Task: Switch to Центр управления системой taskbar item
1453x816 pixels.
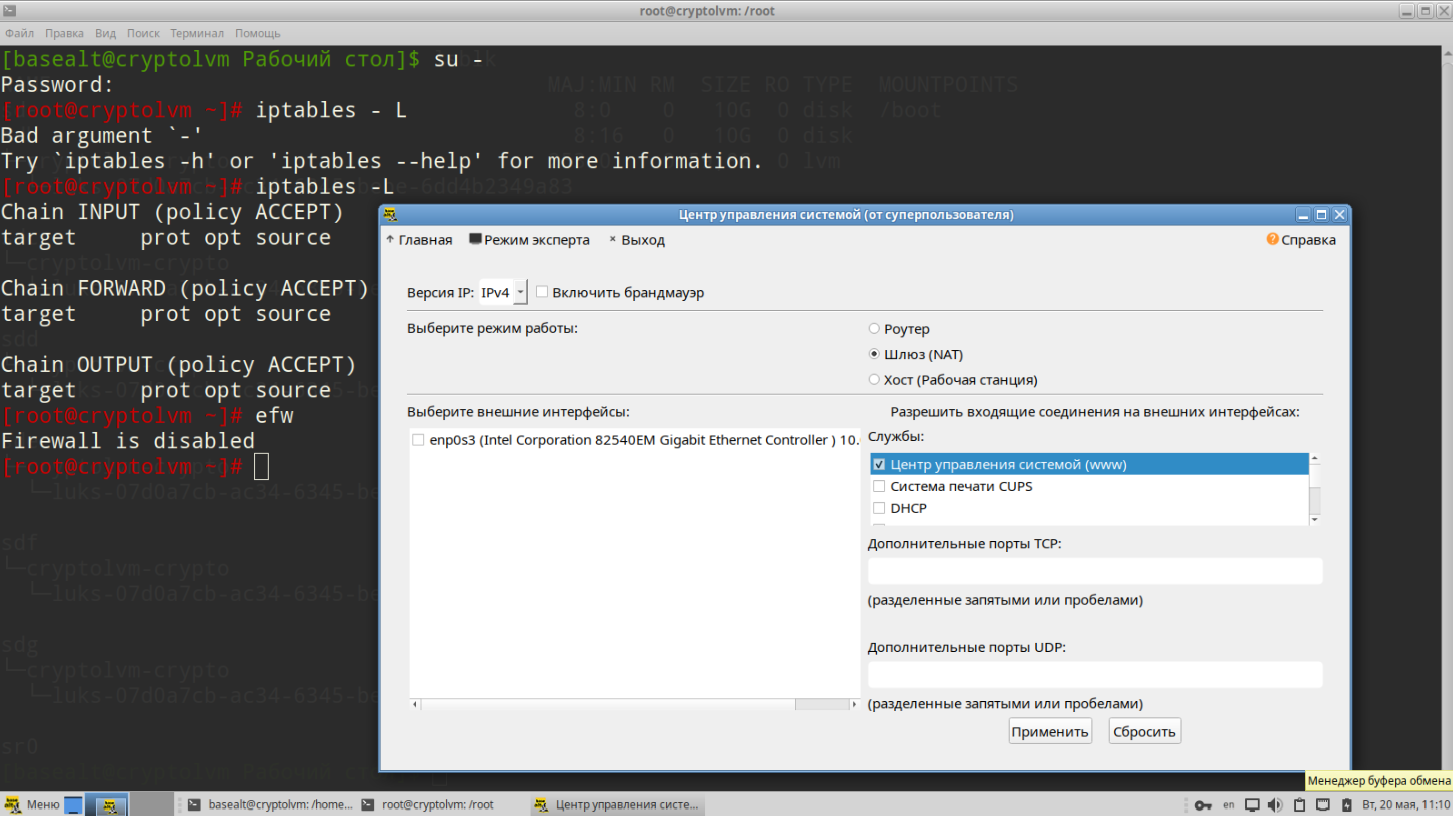Action: tap(617, 805)
